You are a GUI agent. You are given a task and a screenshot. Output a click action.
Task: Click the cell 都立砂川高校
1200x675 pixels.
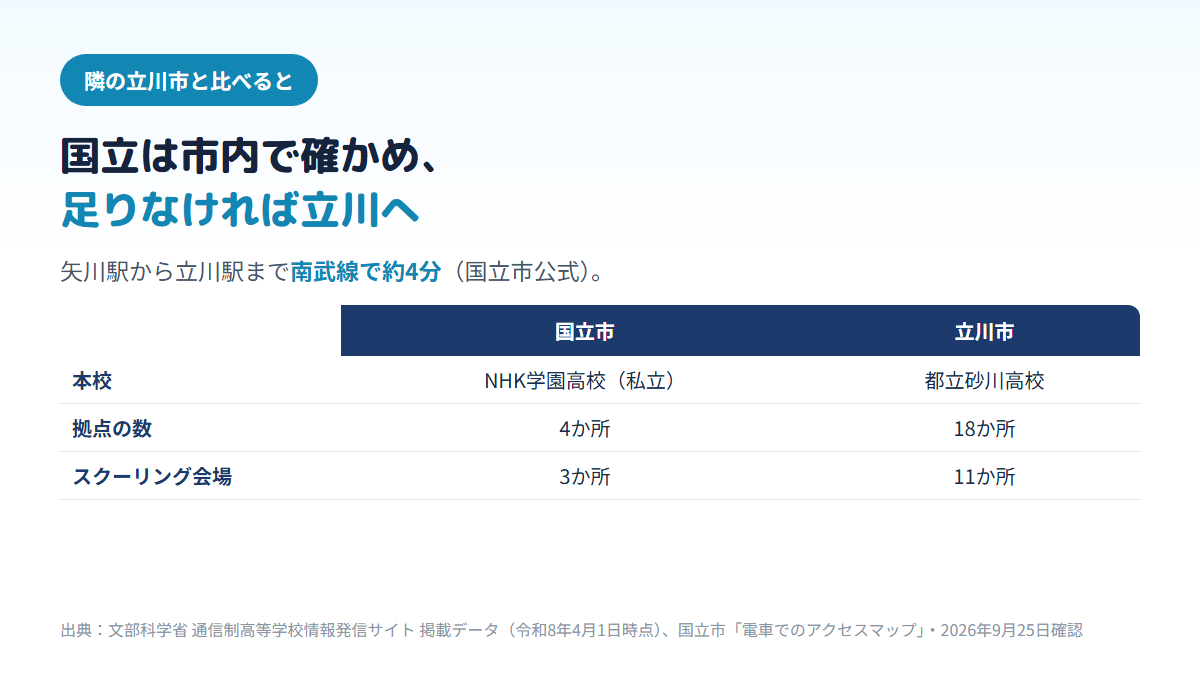click(985, 381)
